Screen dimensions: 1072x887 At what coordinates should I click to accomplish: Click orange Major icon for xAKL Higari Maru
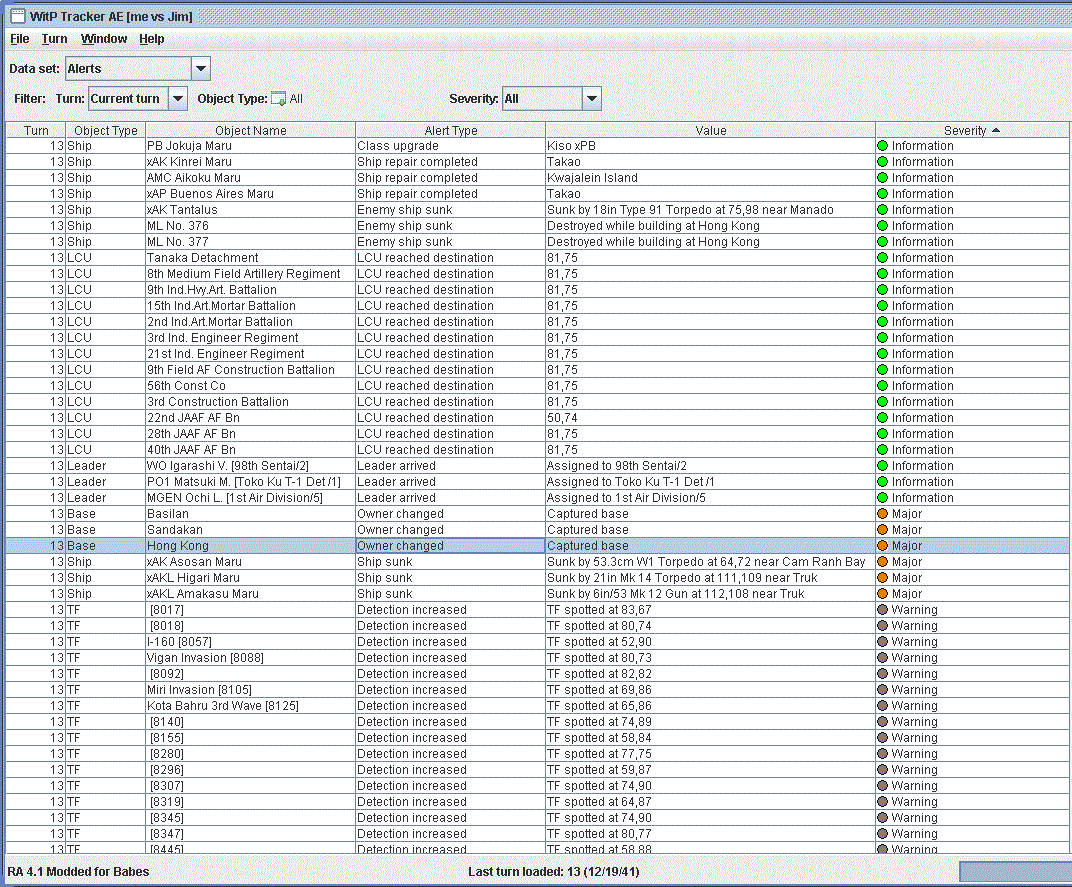tap(883, 578)
